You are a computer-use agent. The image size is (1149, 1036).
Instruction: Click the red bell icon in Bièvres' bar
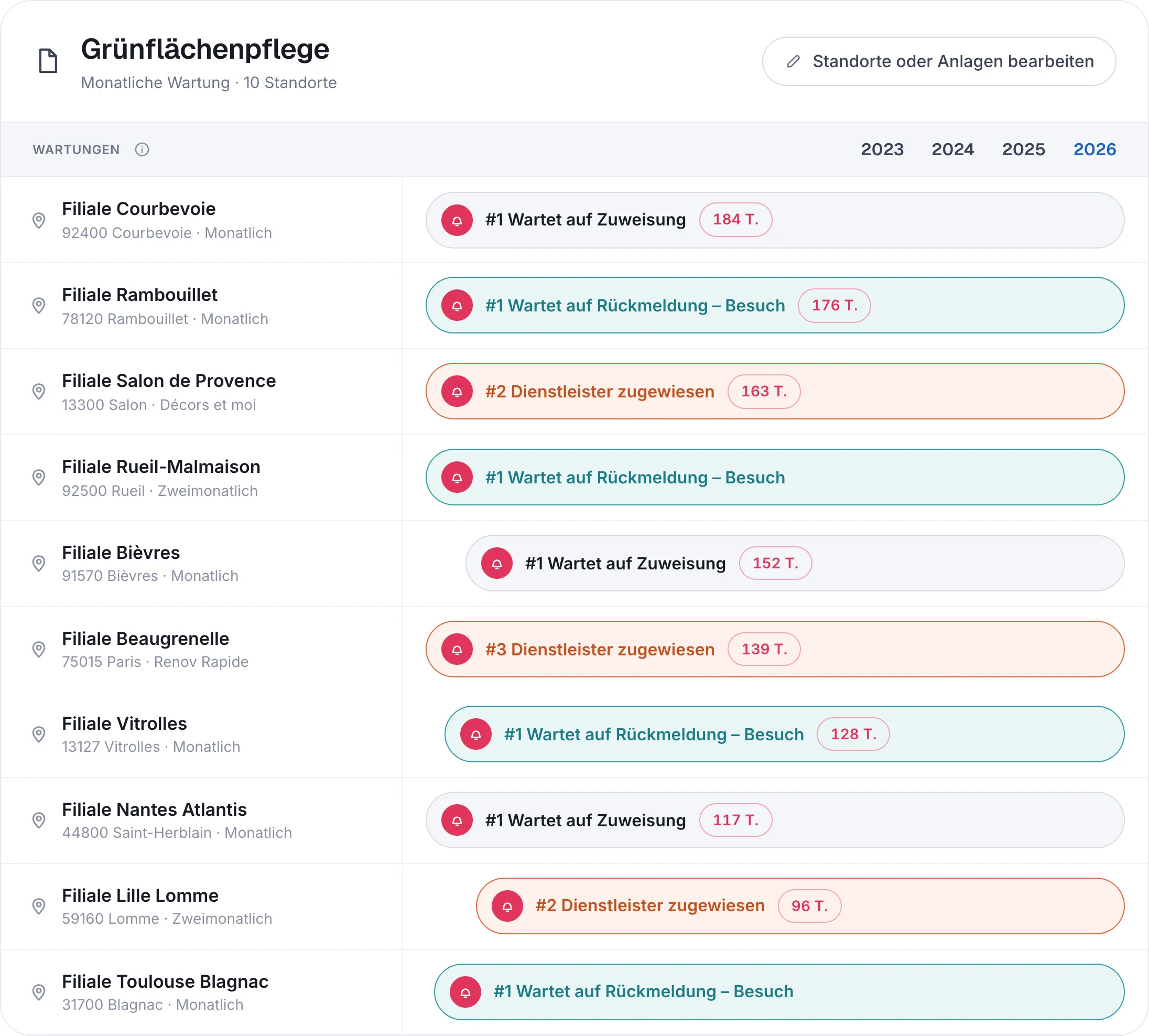point(497,564)
